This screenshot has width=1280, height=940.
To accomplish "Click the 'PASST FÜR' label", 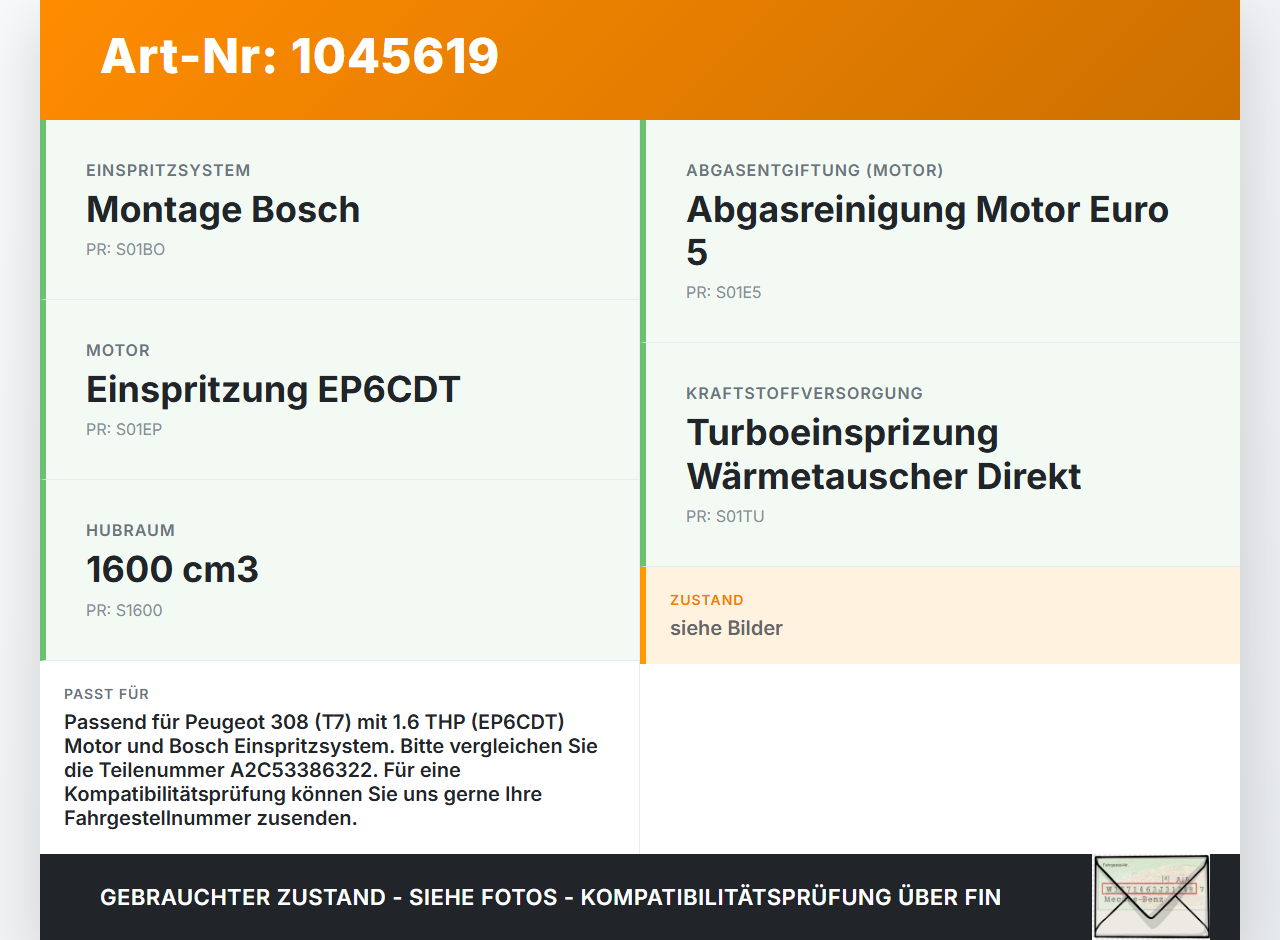I will pyautogui.click(x=107, y=694).
